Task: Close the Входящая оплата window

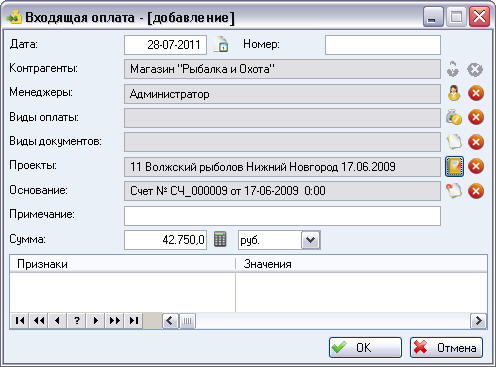Action: (x=479, y=17)
